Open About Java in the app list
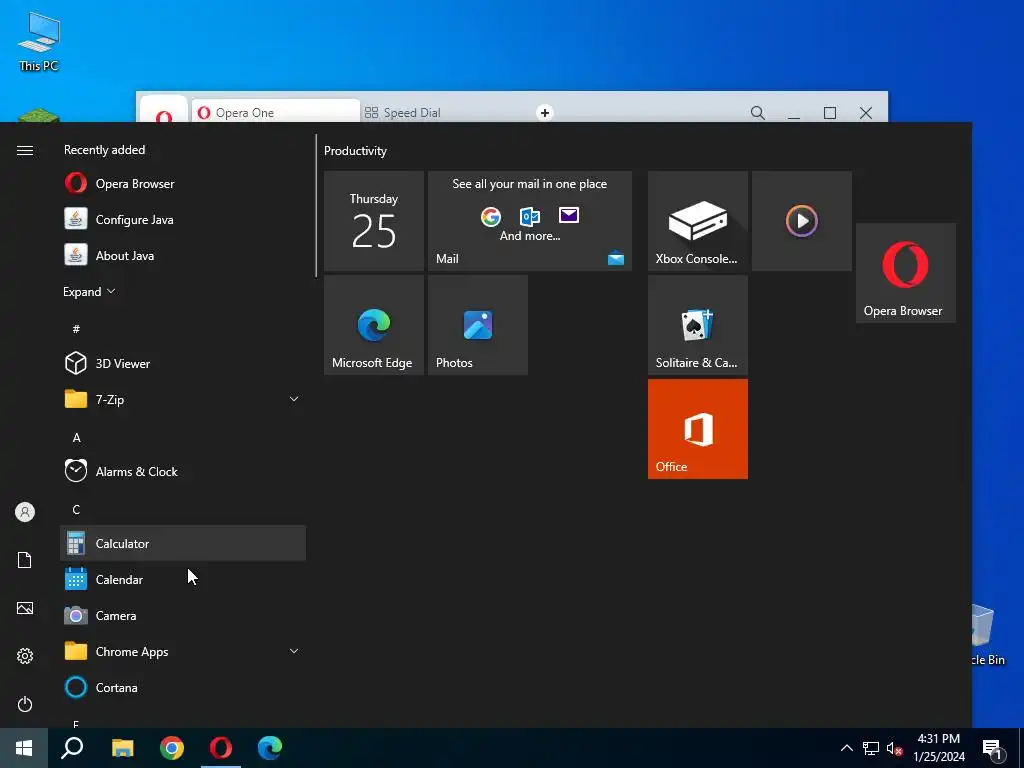 coord(183,255)
